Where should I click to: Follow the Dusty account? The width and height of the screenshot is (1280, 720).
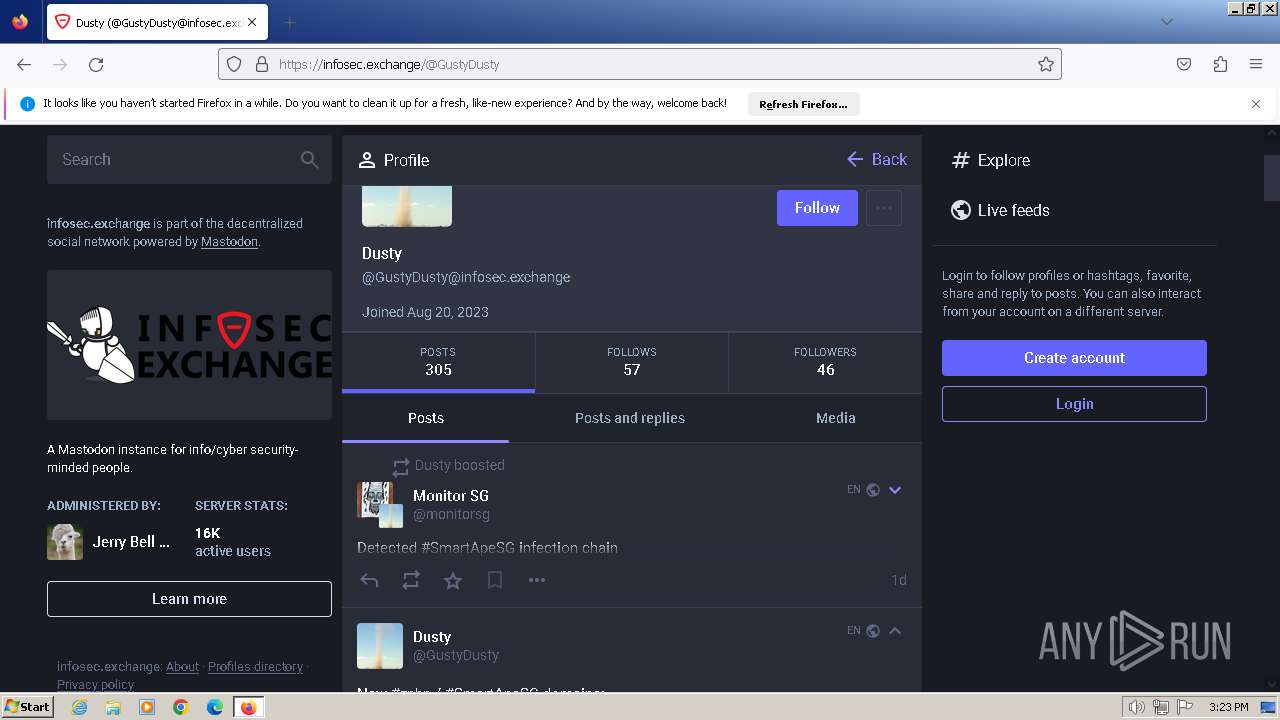click(x=817, y=208)
